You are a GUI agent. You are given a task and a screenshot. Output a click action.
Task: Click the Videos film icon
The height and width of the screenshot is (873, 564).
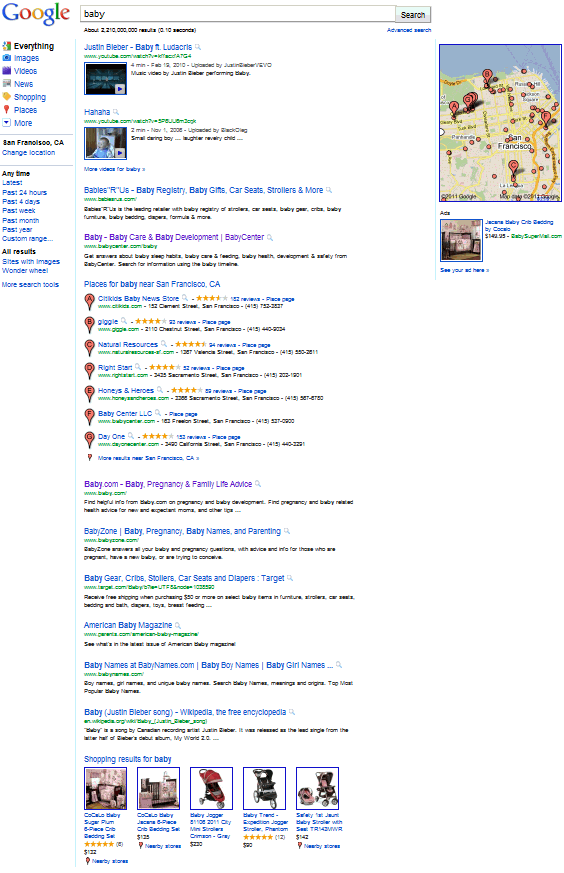tap(7, 71)
